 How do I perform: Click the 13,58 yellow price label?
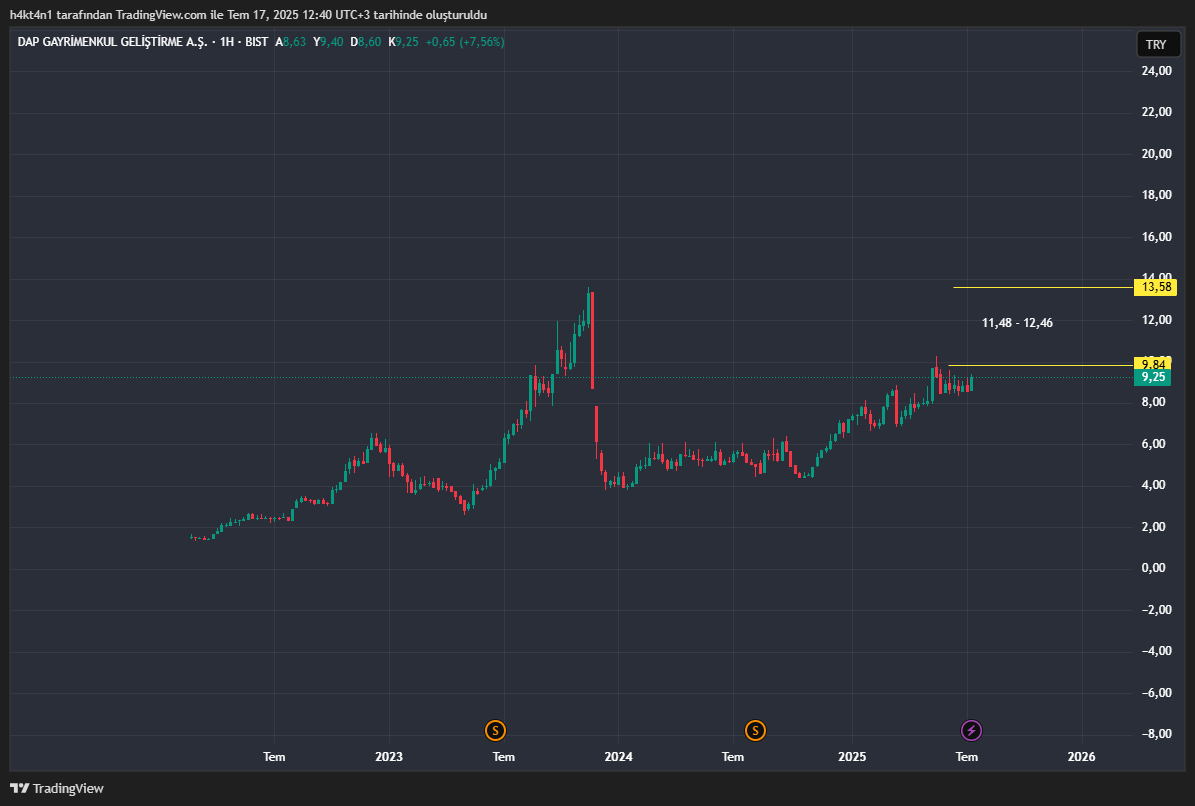tap(1155, 287)
